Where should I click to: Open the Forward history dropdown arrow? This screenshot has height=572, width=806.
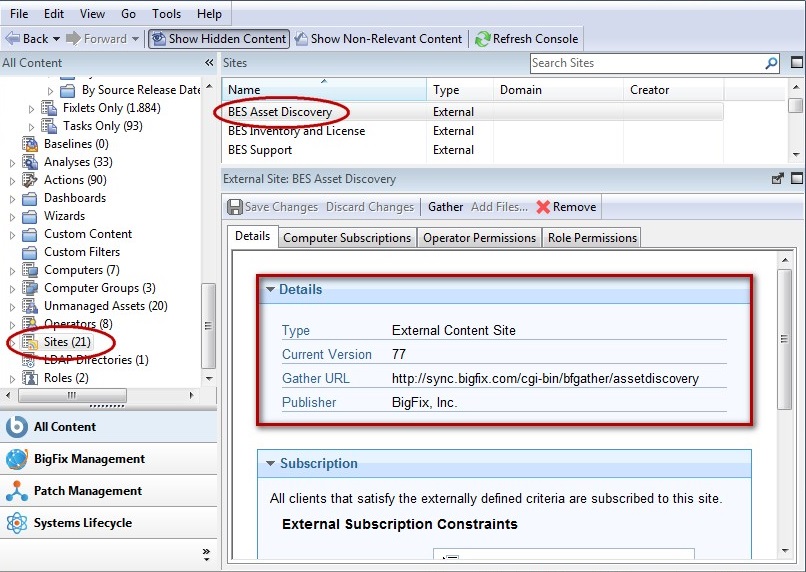pos(135,39)
